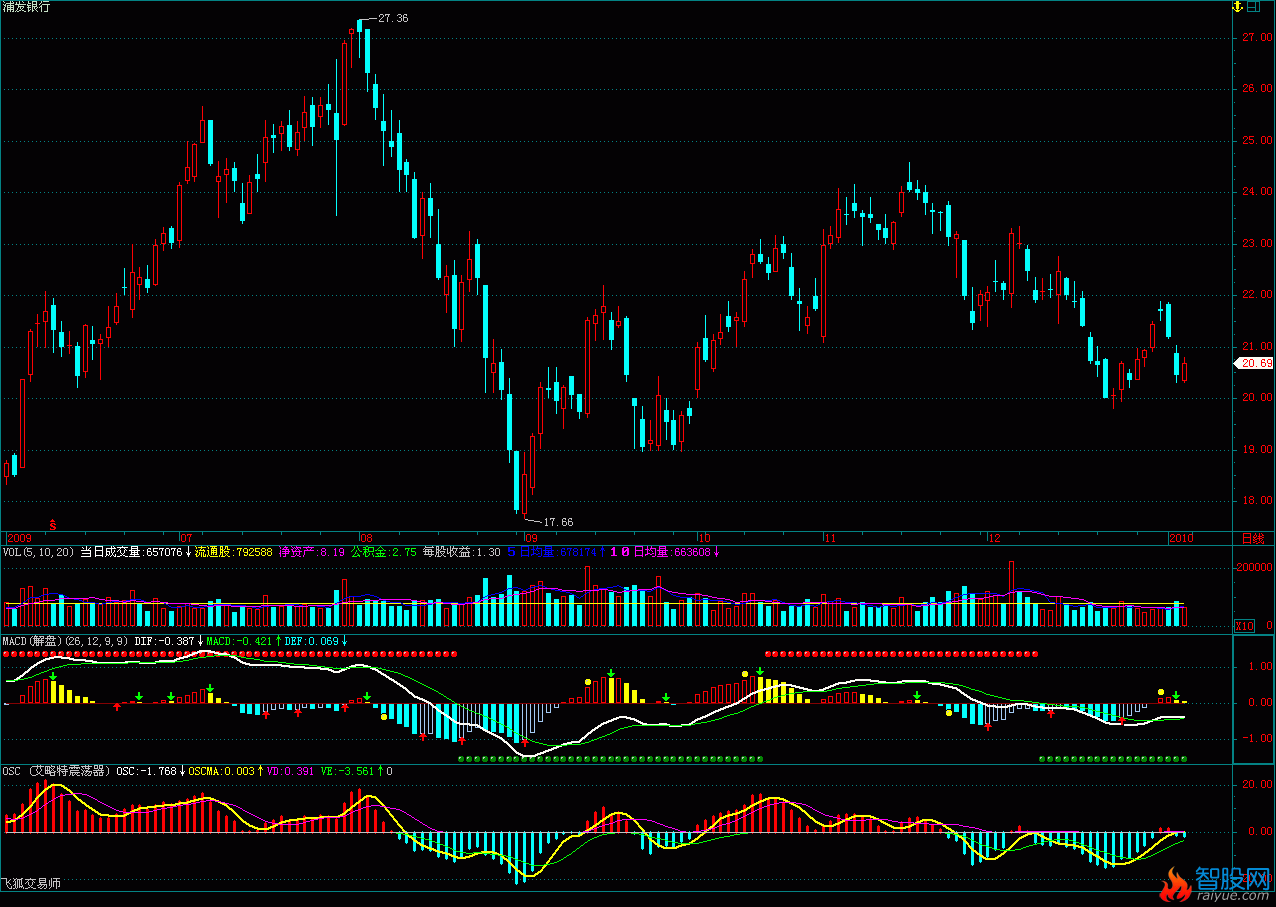Click the yellow anchor icon at top right
1276x907 pixels.
(x=1237, y=7)
